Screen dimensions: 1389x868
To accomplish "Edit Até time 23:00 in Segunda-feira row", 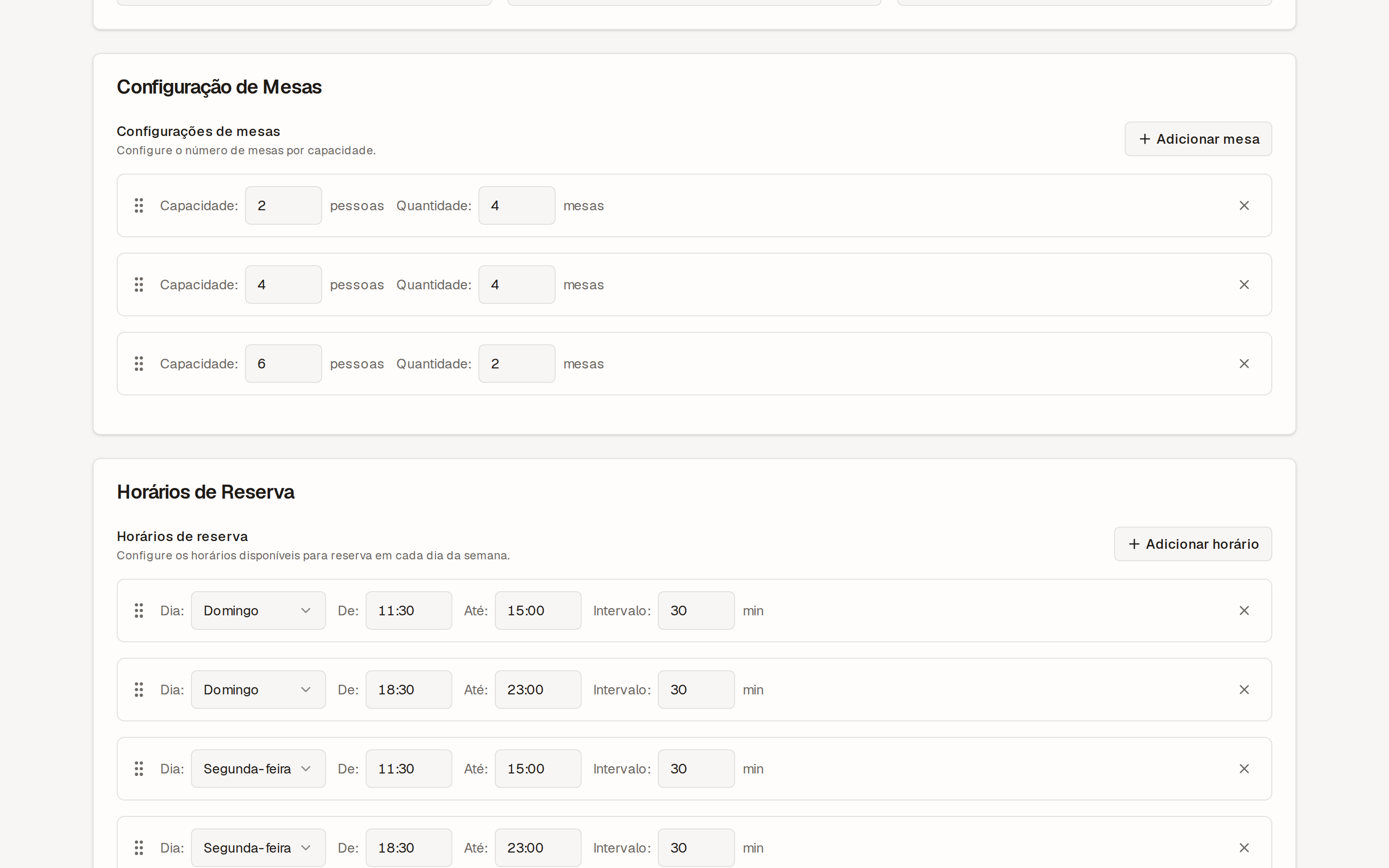I will point(538,849).
